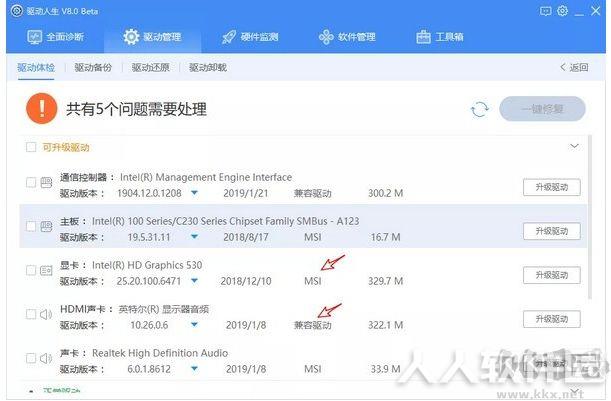Click 返回 back link
The width and height of the screenshot is (611, 401).
pyautogui.click(x=574, y=67)
